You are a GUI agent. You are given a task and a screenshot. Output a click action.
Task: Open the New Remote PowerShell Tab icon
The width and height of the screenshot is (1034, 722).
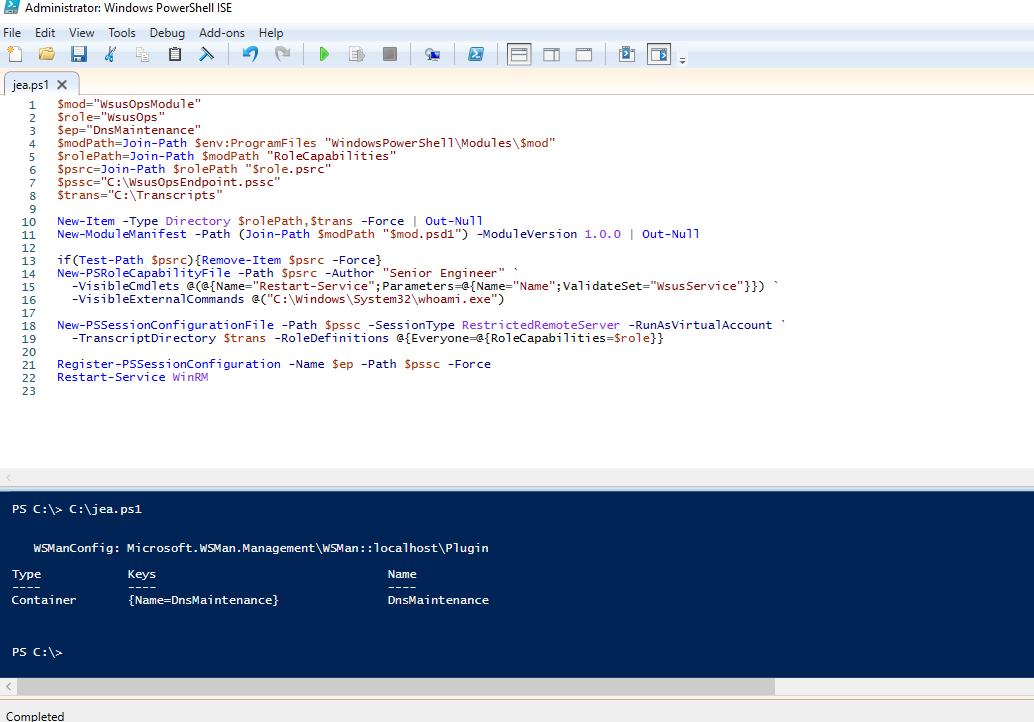433,54
